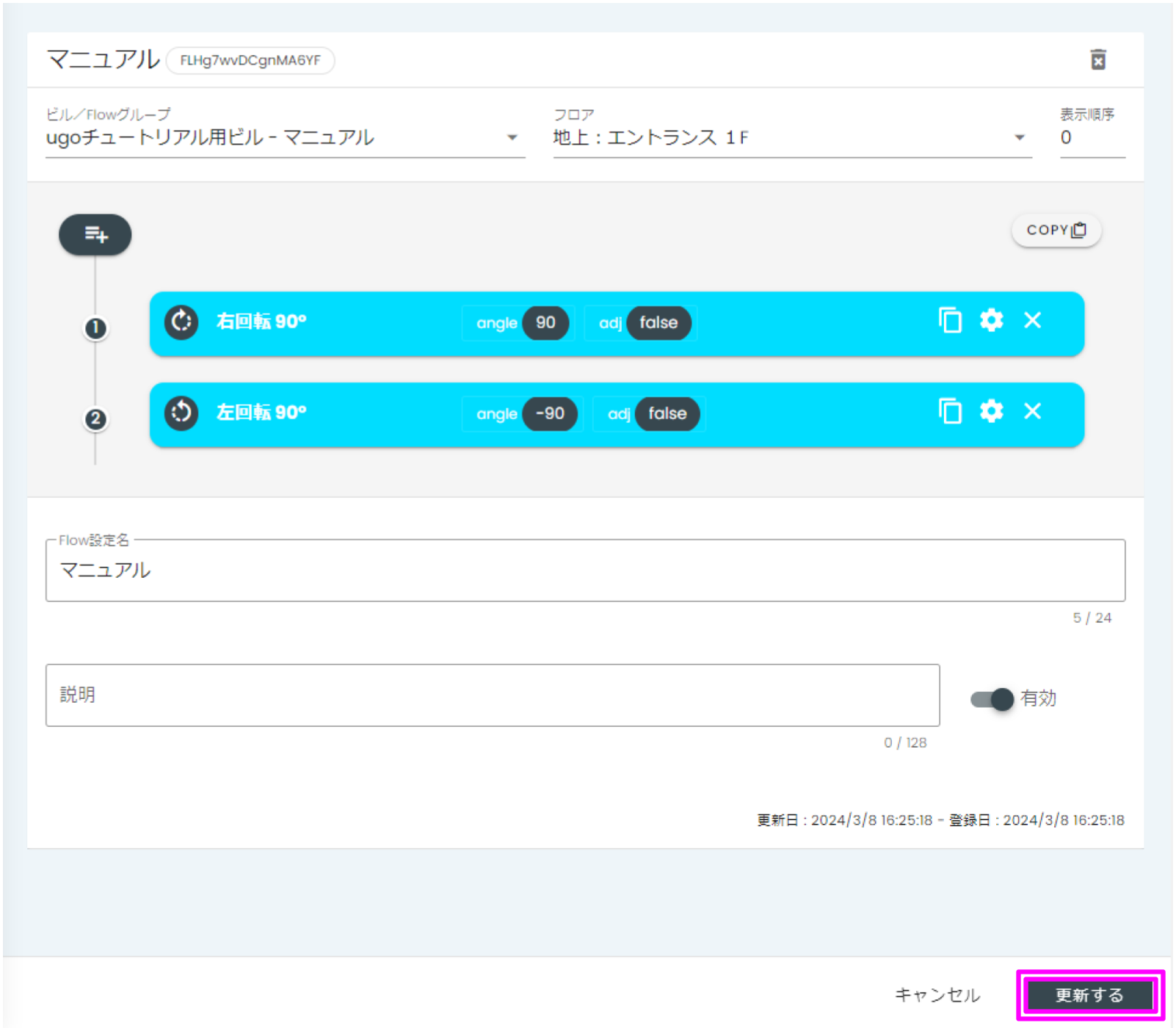Click the counterclockwise rotation icon on step 2

[x=181, y=413]
